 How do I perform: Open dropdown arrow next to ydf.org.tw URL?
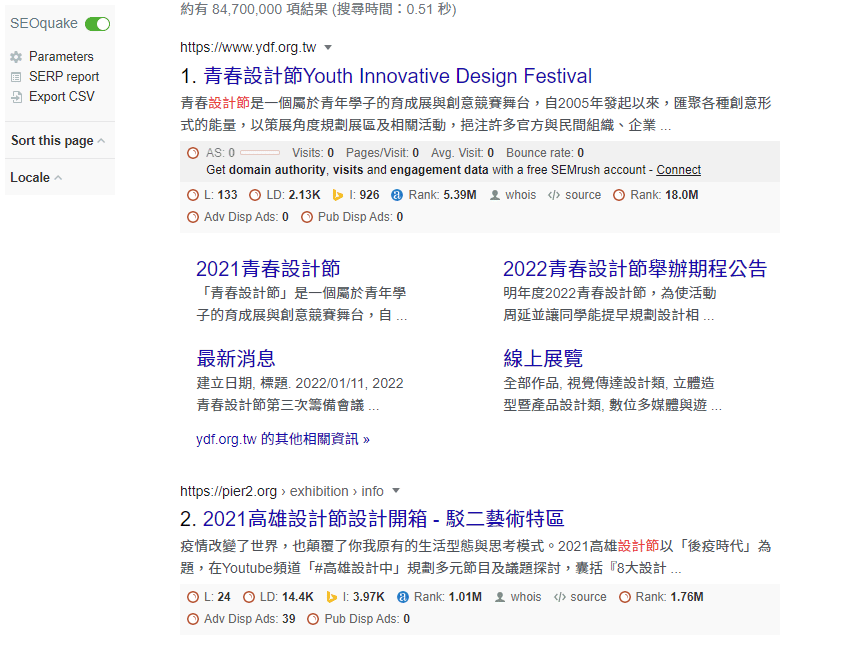(328, 48)
